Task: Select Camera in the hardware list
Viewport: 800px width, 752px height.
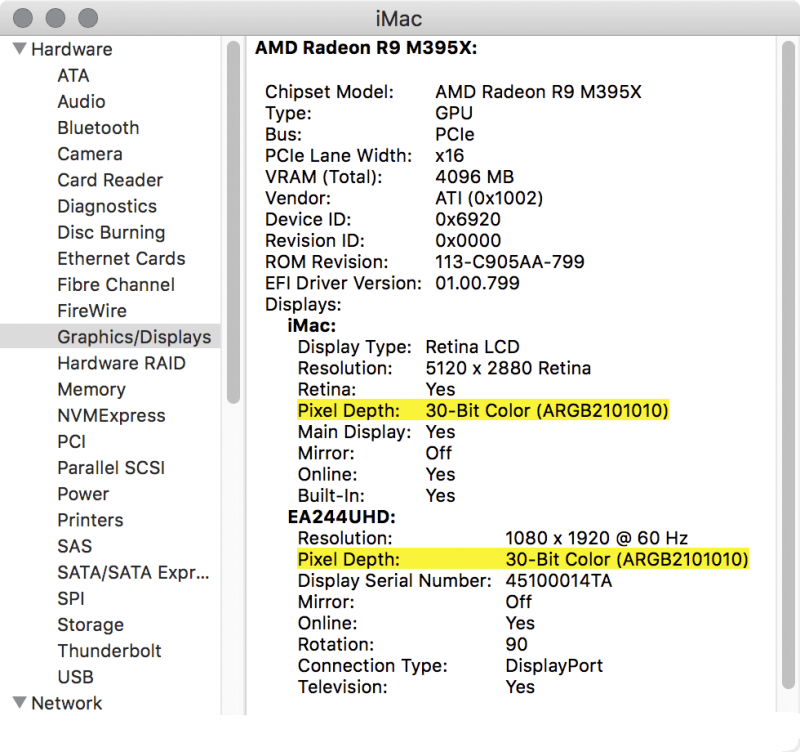Action: (x=90, y=154)
